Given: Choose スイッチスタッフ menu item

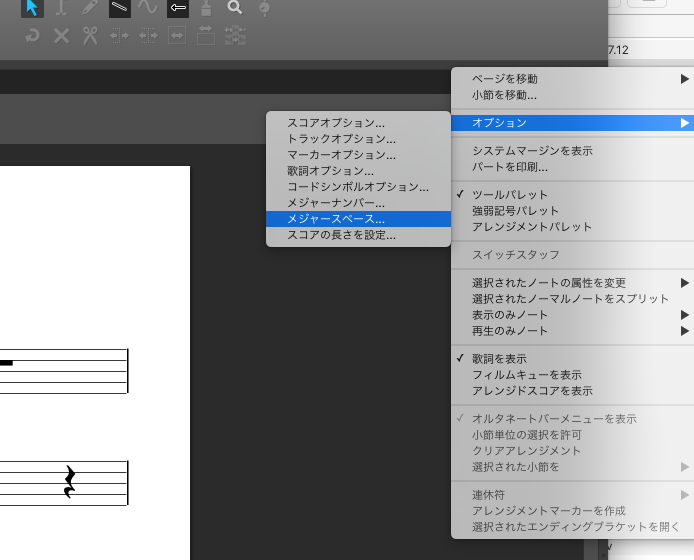Looking at the screenshot, I should click(572, 255).
